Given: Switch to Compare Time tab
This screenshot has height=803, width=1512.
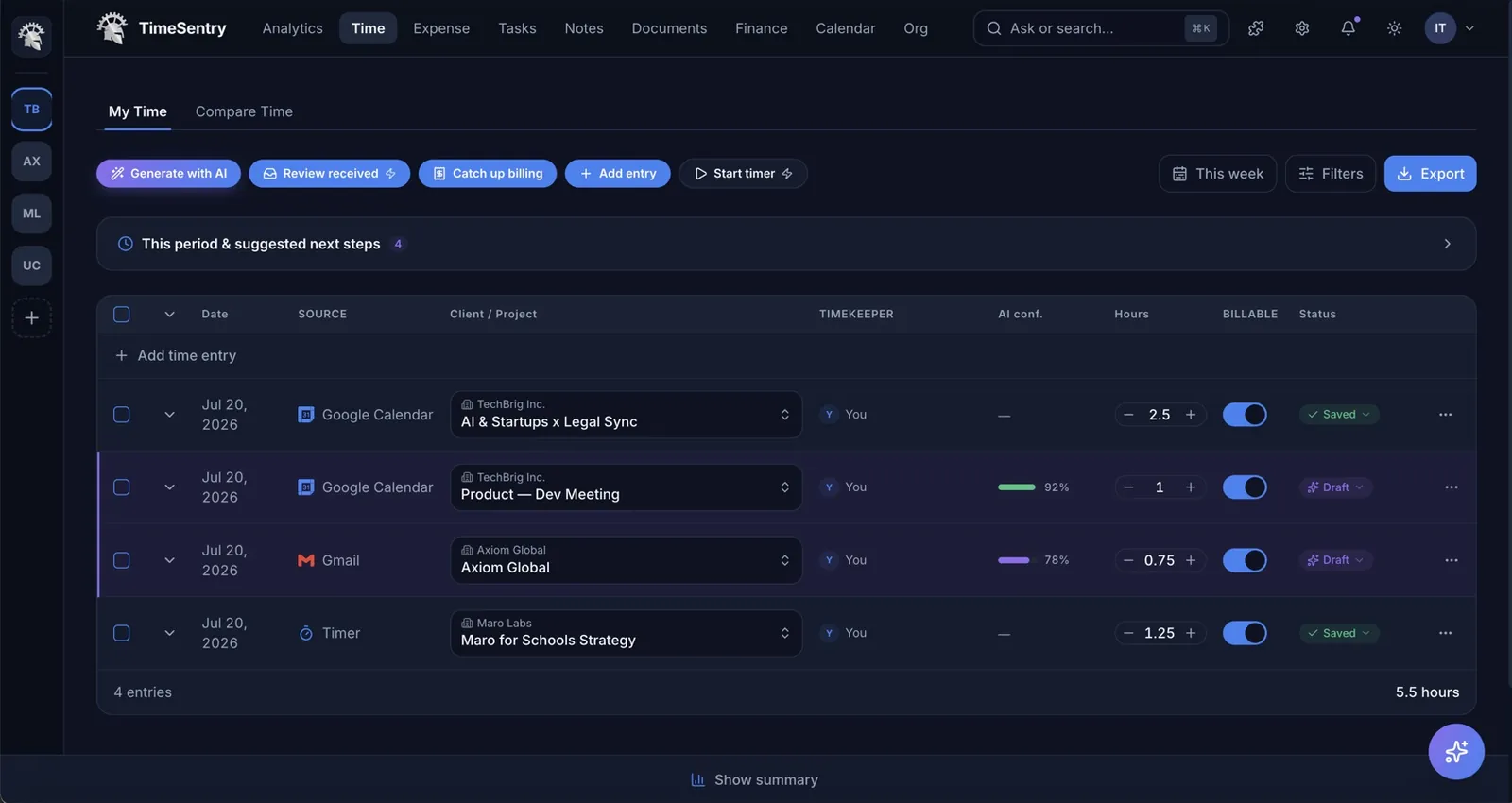Looking at the screenshot, I should click(244, 111).
